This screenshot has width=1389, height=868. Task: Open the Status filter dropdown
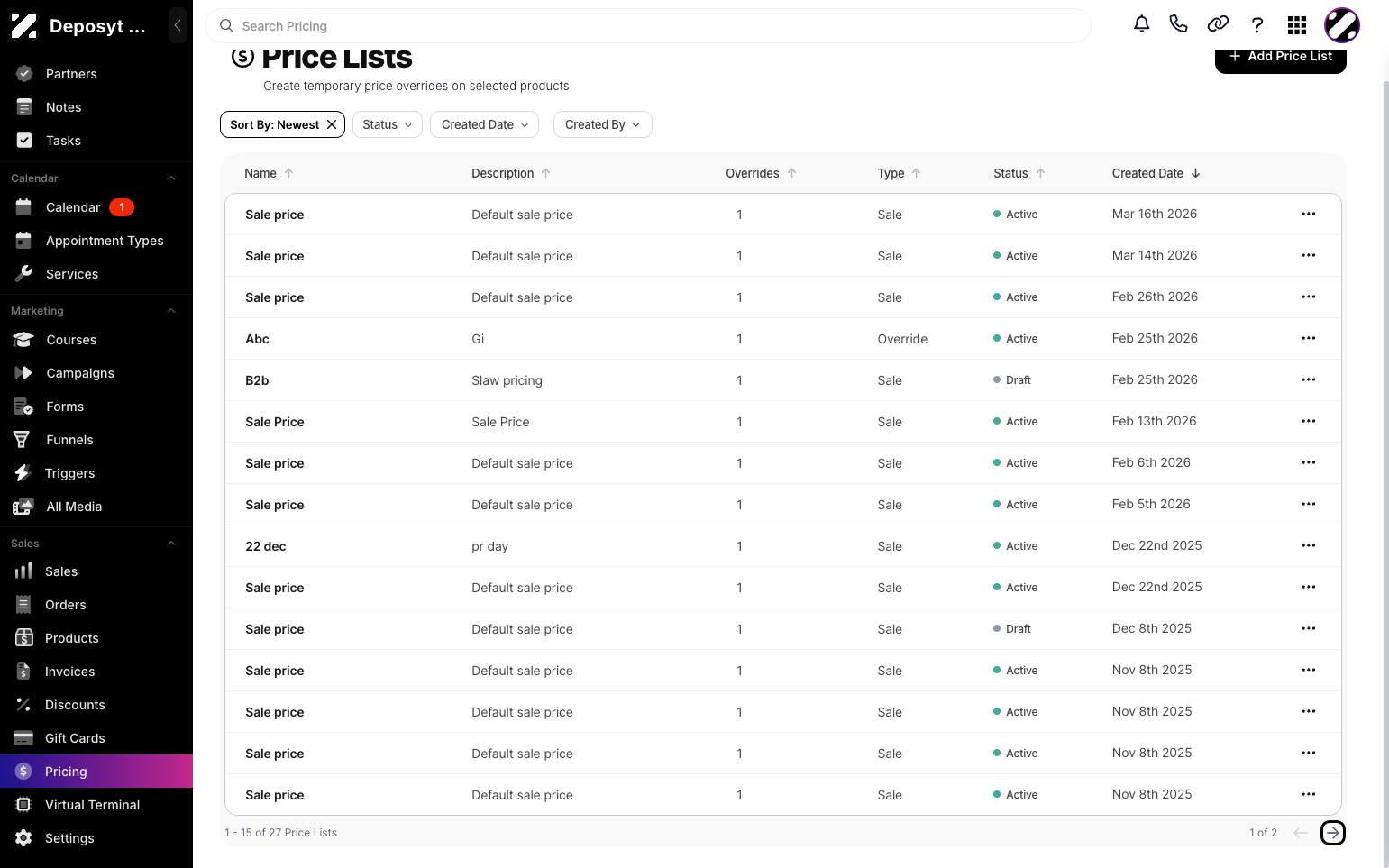tap(388, 124)
